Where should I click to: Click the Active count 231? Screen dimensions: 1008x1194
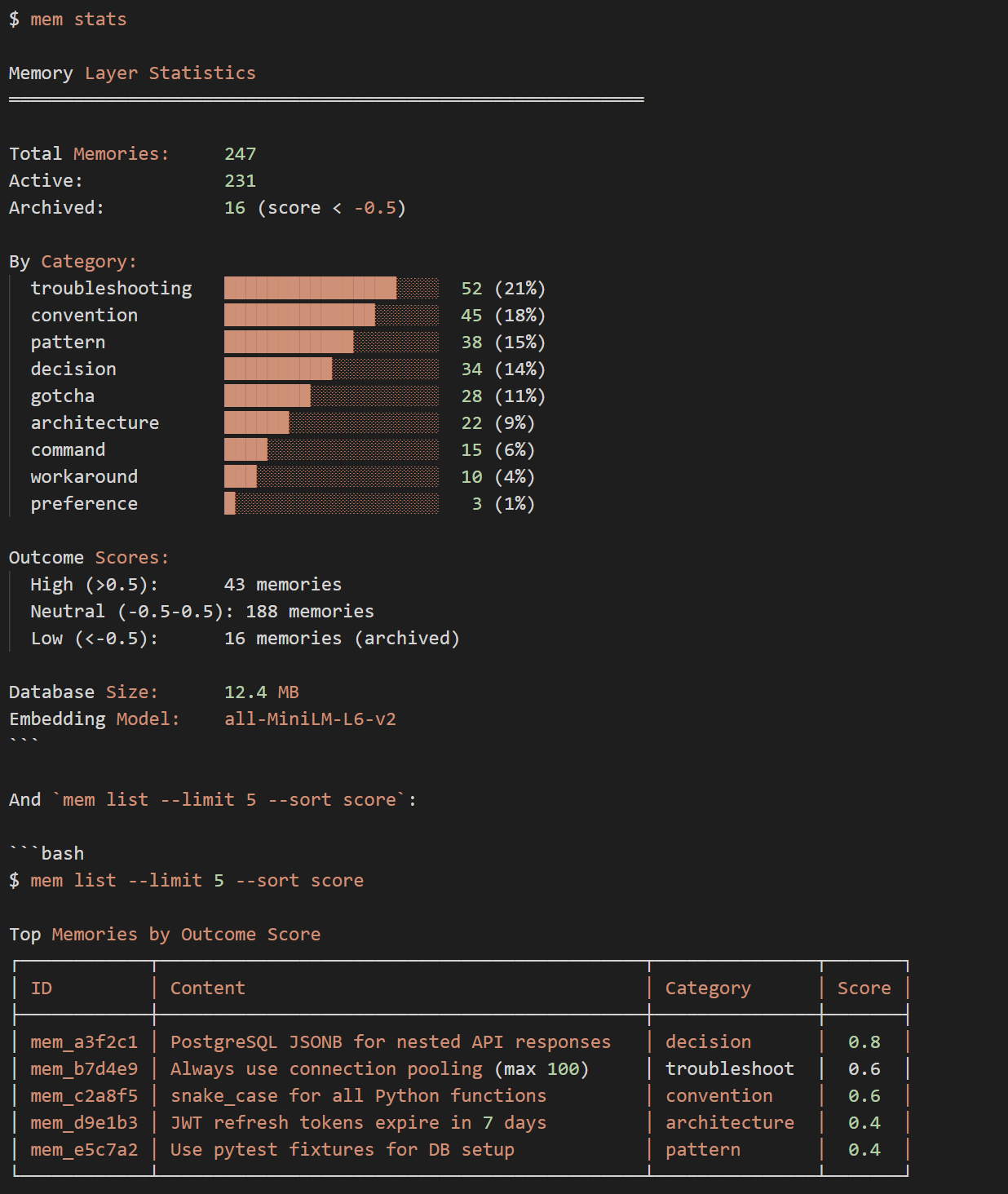pyautogui.click(x=241, y=180)
